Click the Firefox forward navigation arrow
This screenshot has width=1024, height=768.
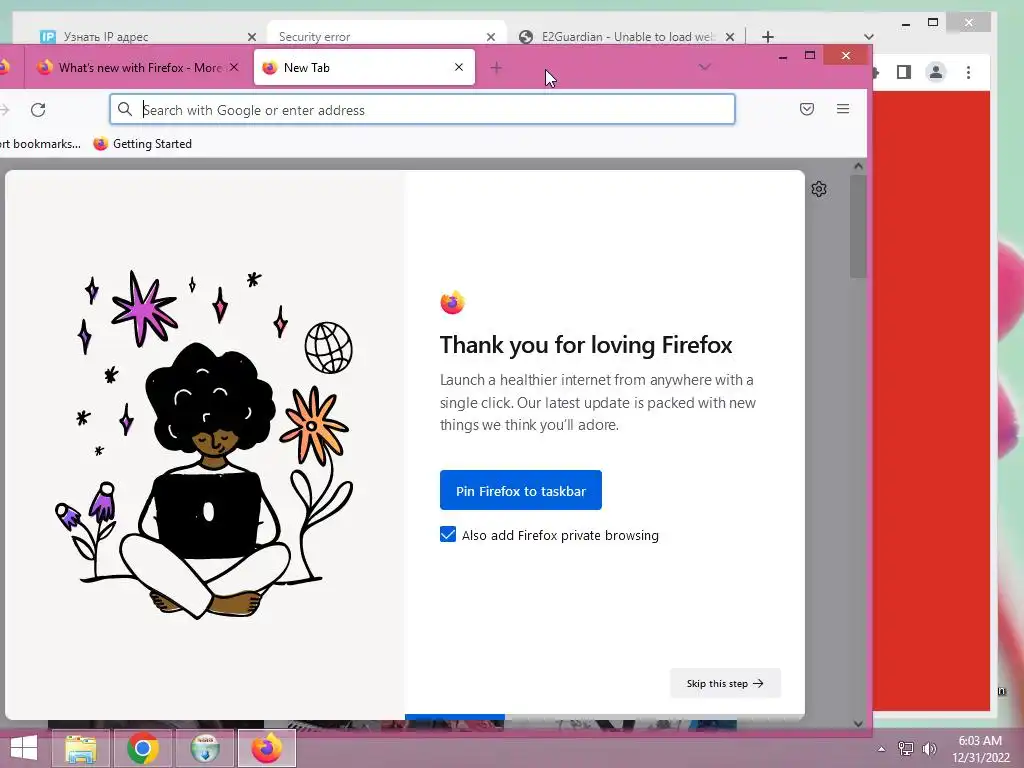point(5,110)
